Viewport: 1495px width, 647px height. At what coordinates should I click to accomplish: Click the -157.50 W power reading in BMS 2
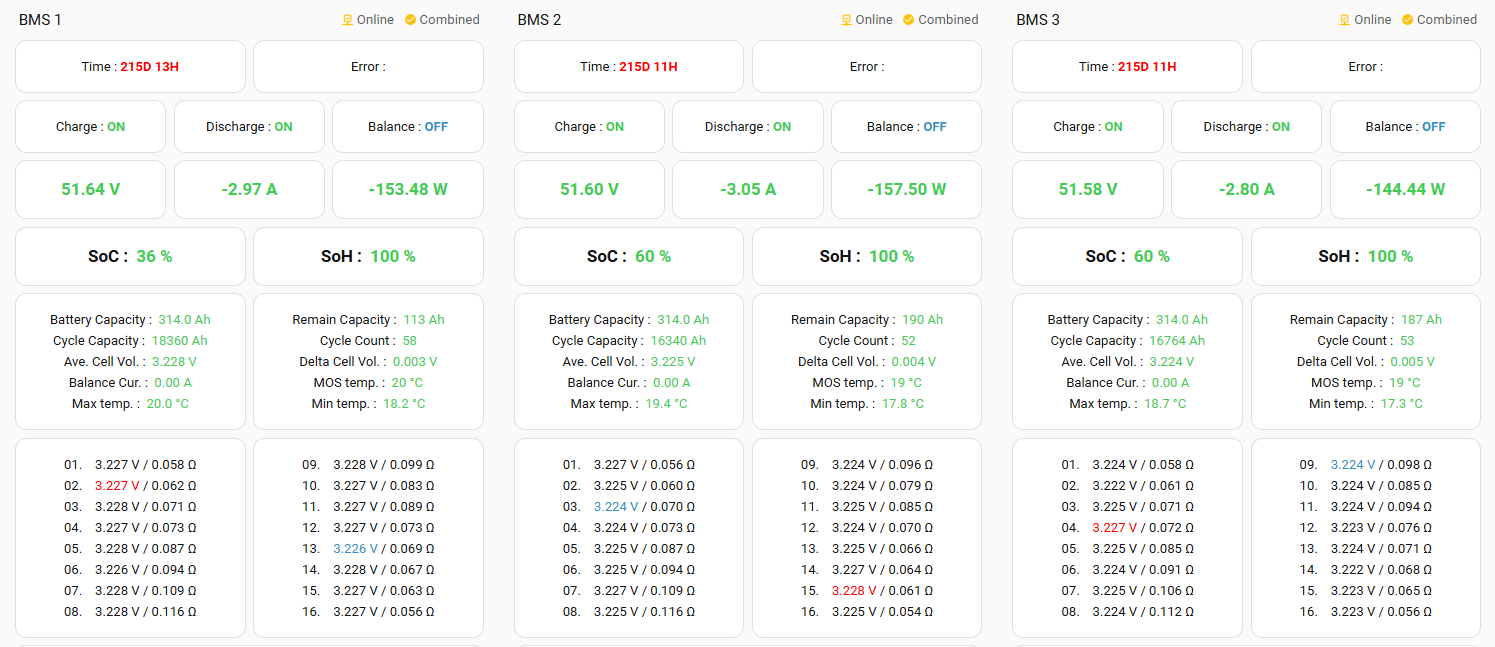point(906,189)
